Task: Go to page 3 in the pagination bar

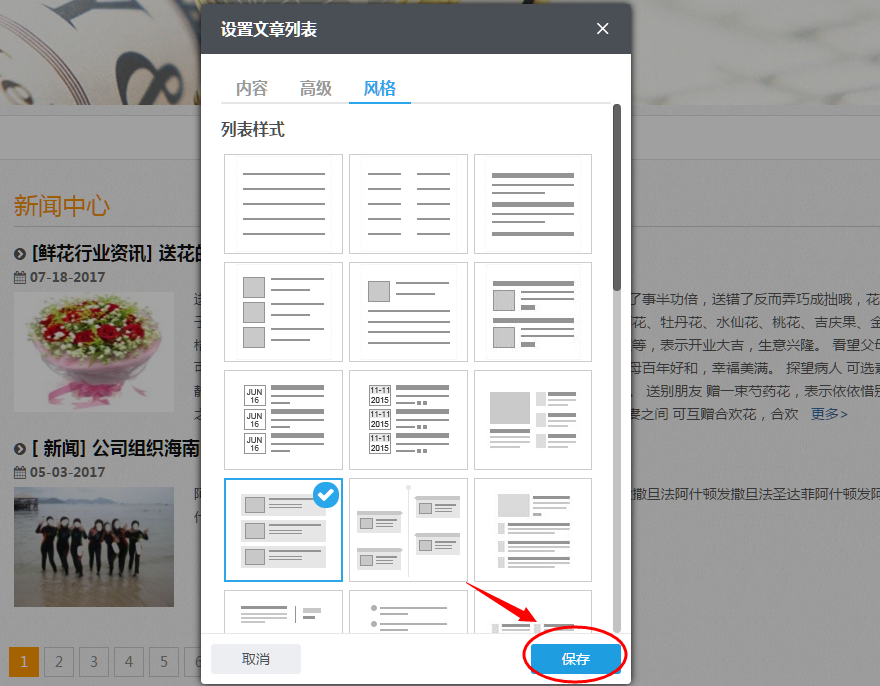Action: tap(94, 662)
